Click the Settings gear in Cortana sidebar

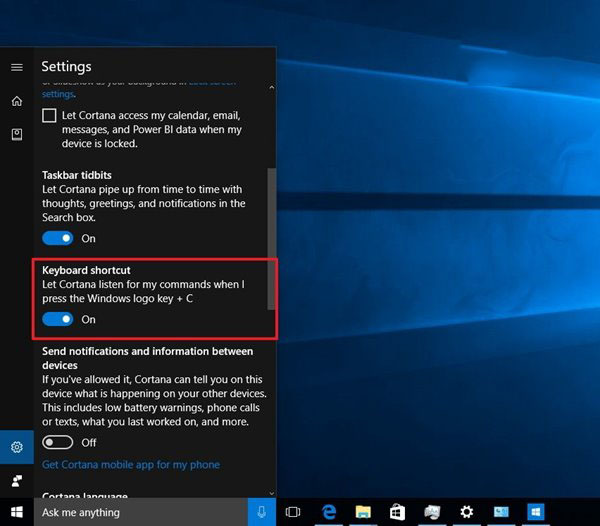(x=17, y=447)
